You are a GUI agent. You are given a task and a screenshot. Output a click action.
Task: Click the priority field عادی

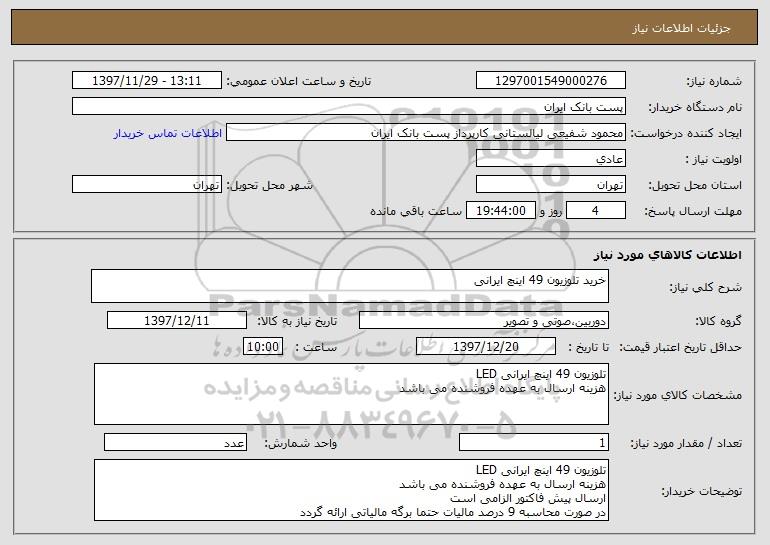[550, 159]
